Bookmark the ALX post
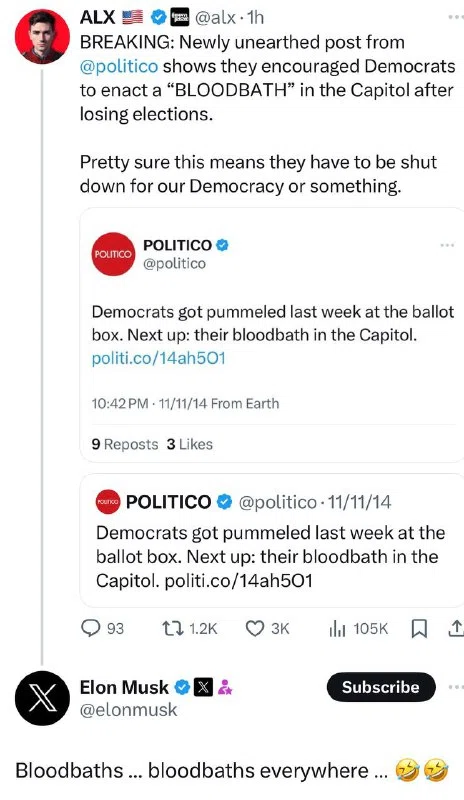Image resolution: width=464 pixels, height=800 pixels. (419, 629)
